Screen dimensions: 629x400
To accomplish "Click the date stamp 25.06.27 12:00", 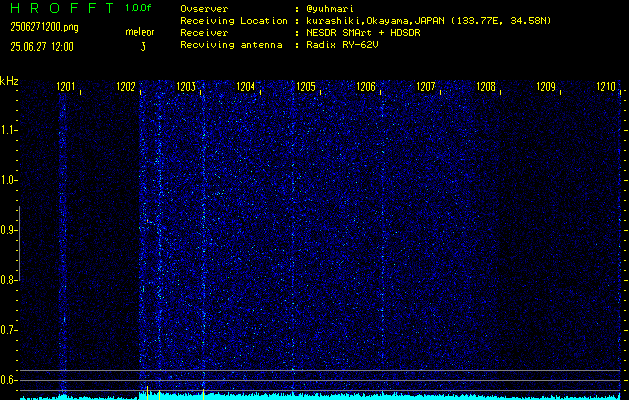I will (42, 47).
